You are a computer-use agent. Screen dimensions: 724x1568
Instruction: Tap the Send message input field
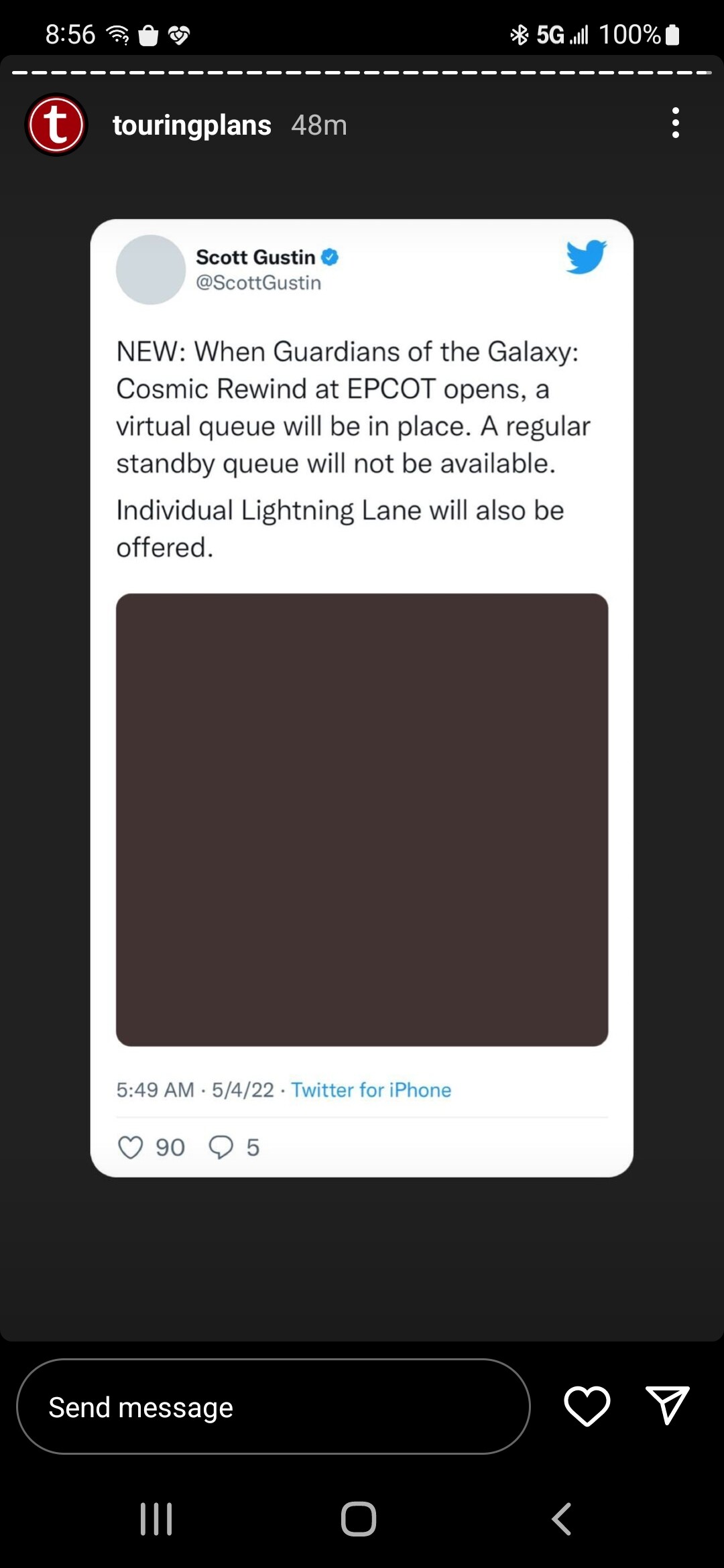[x=273, y=1407]
